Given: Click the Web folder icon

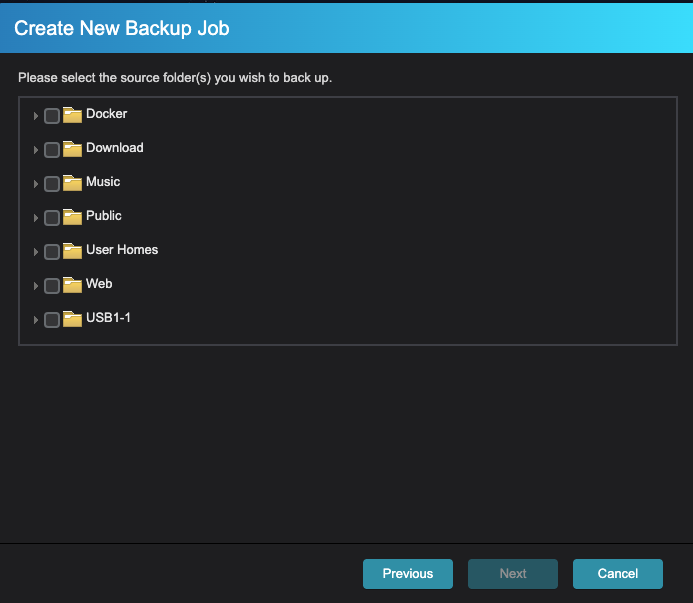Looking at the screenshot, I should point(72,285).
